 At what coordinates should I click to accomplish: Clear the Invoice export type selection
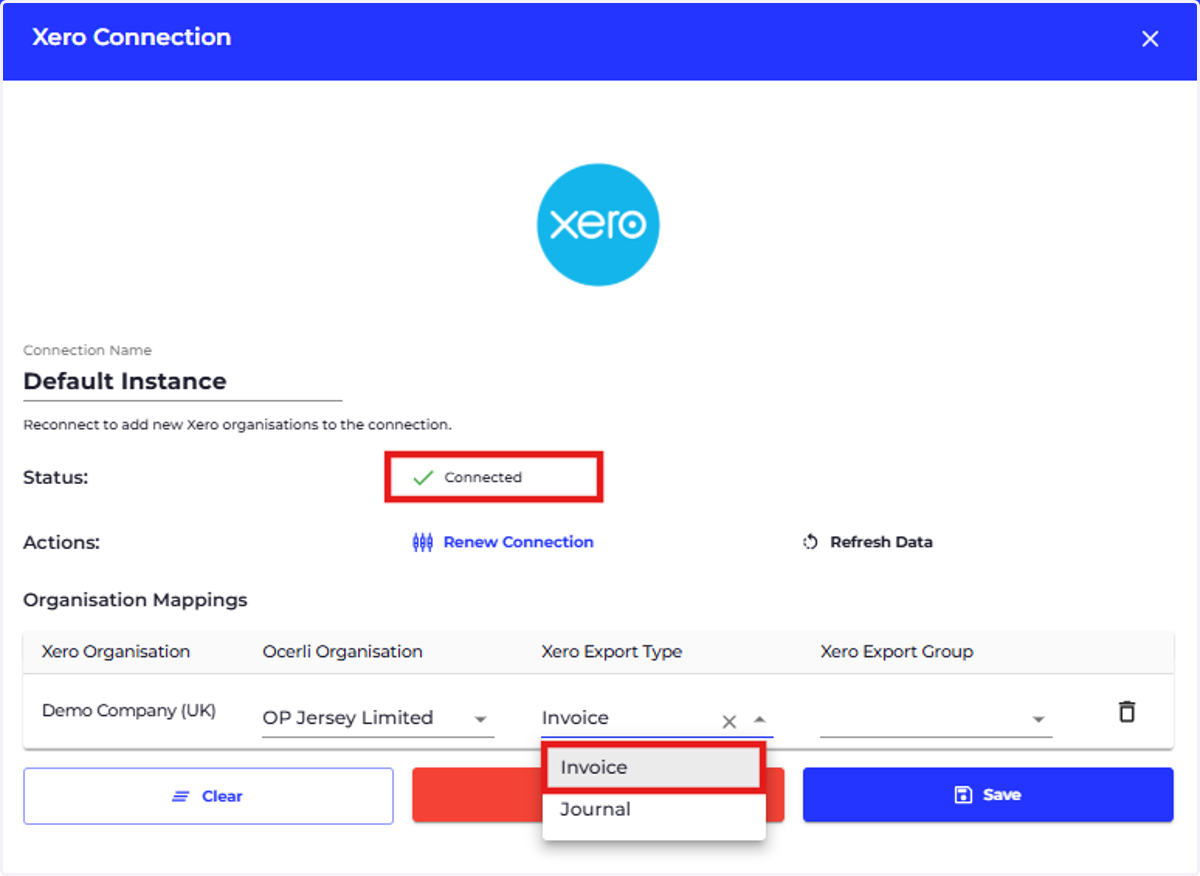pyautogui.click(x=729, y=721)
